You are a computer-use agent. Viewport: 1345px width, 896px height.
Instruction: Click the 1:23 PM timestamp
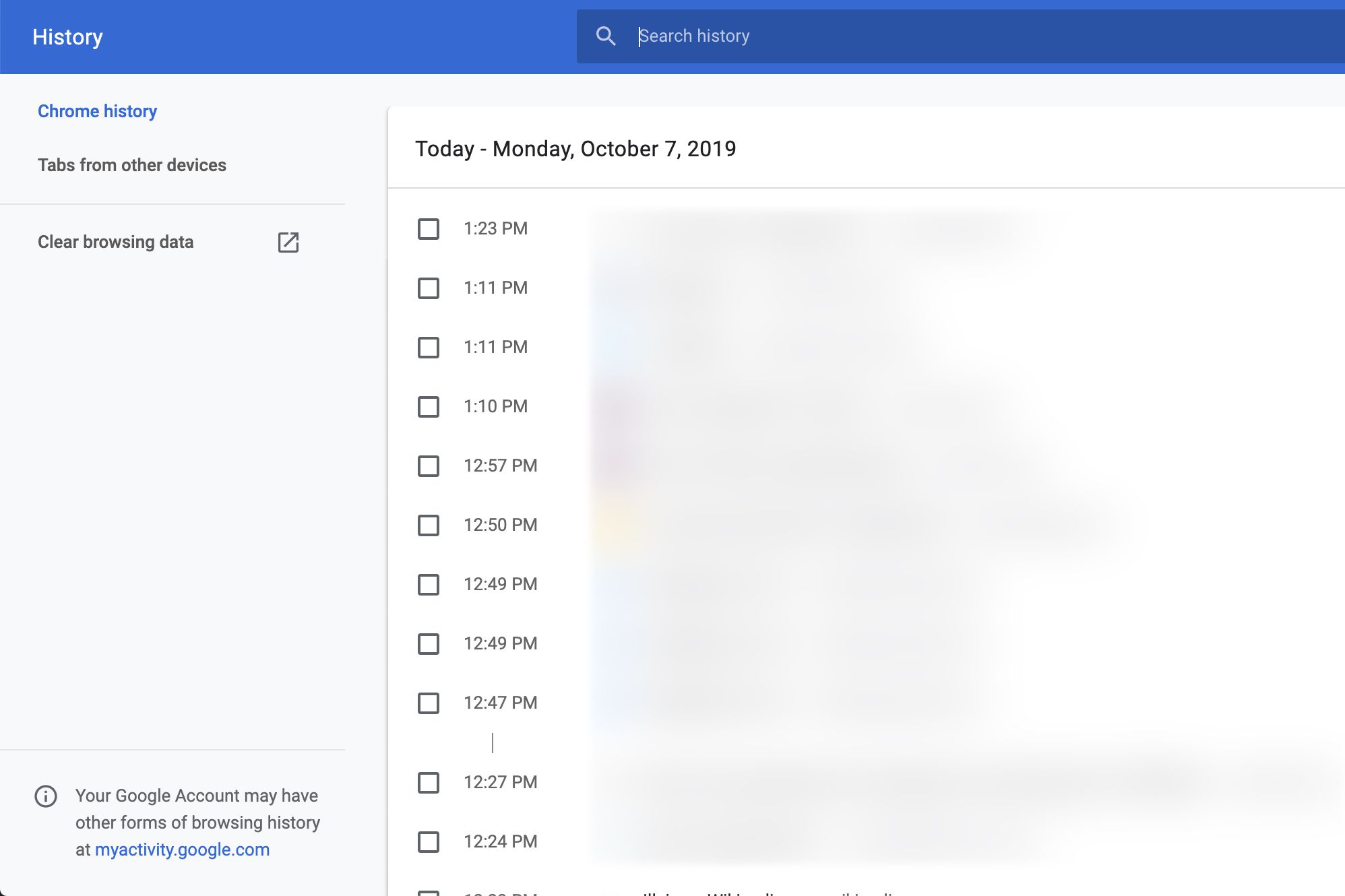495,229
